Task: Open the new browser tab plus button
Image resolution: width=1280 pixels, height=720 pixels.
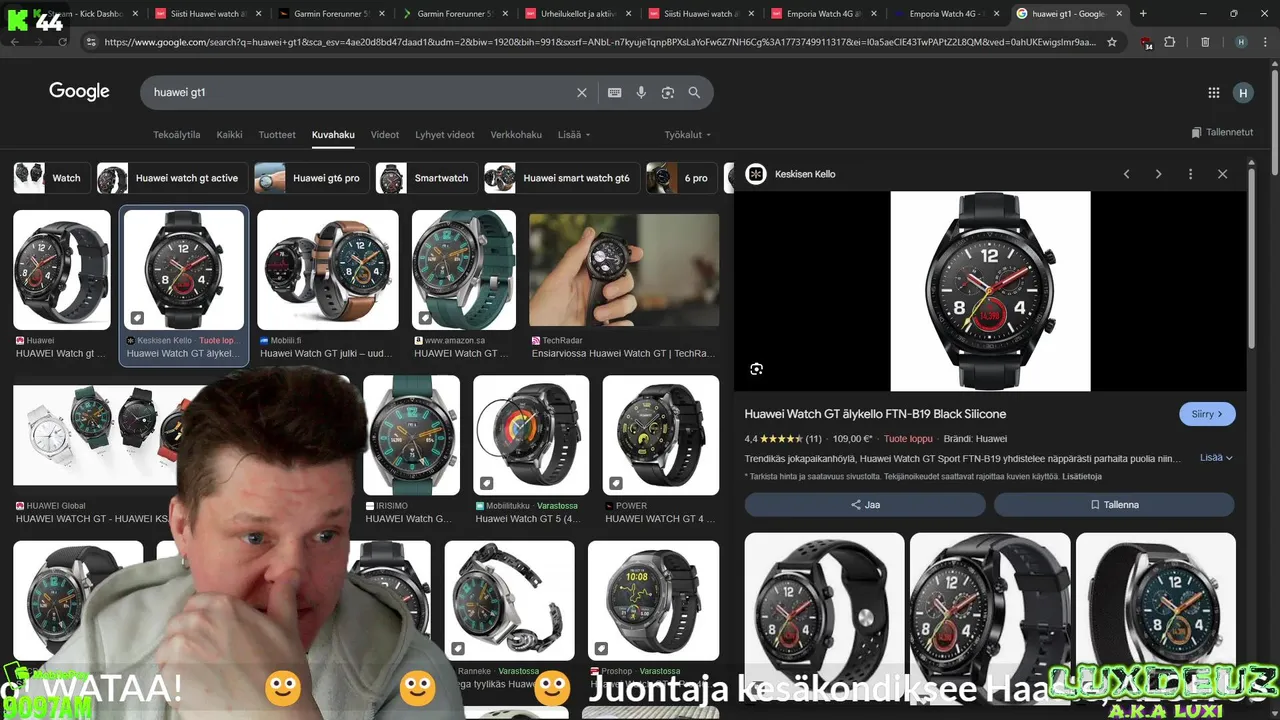Action: 1143,14
